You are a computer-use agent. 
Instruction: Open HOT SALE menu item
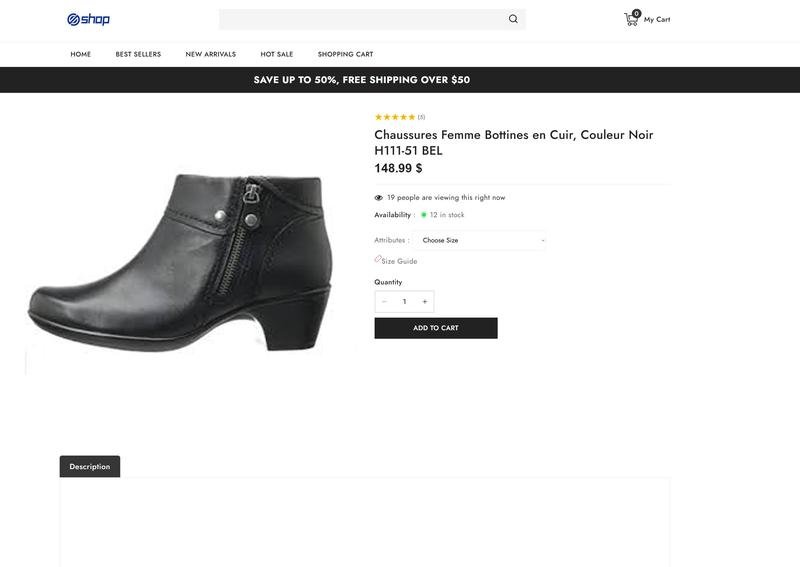tap(277, 54)
